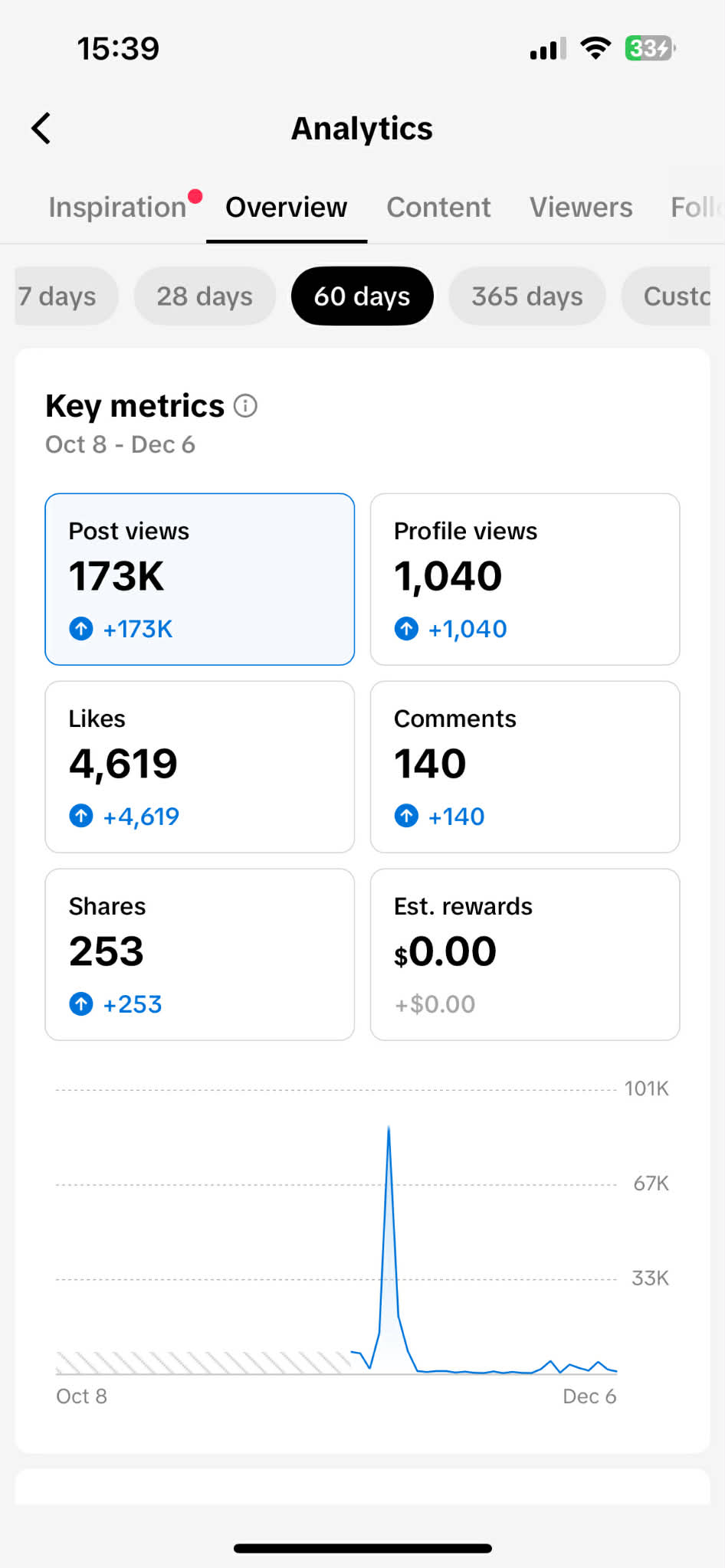Tap the battery indicator in status bar

[x=649, y=48]
